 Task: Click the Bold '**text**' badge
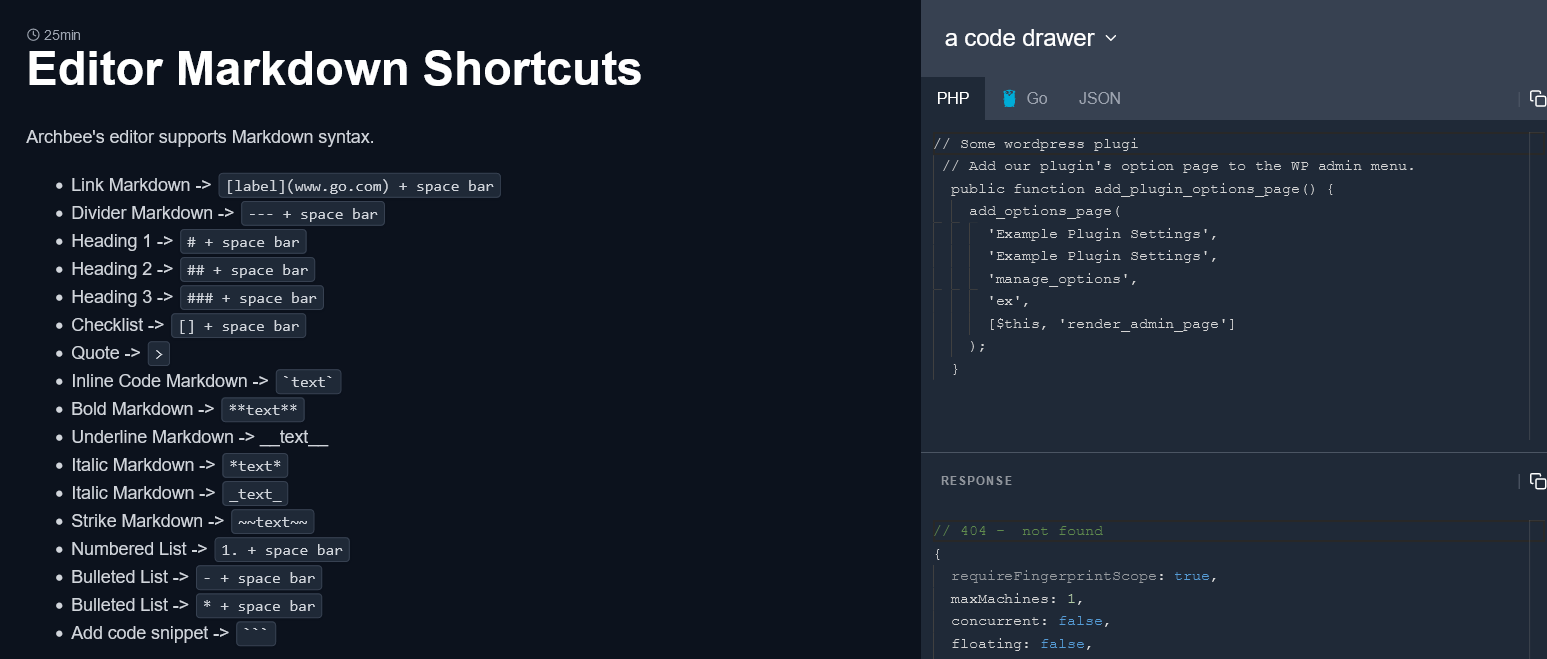click(x=263, y=409)
